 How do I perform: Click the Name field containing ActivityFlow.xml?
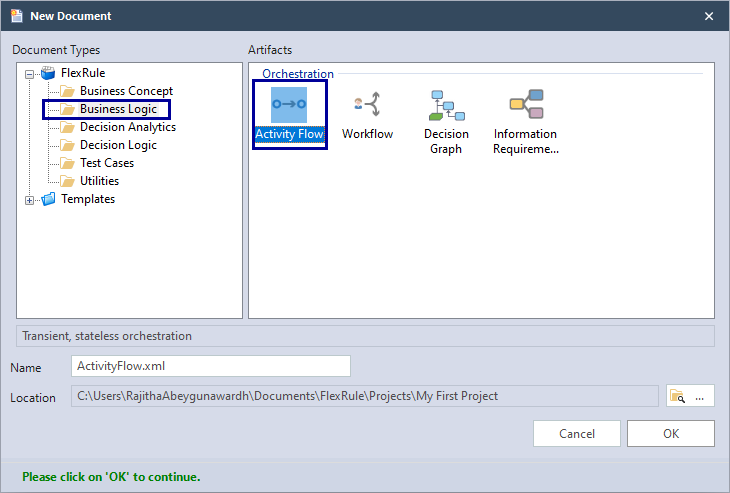[x=211, y=366]
